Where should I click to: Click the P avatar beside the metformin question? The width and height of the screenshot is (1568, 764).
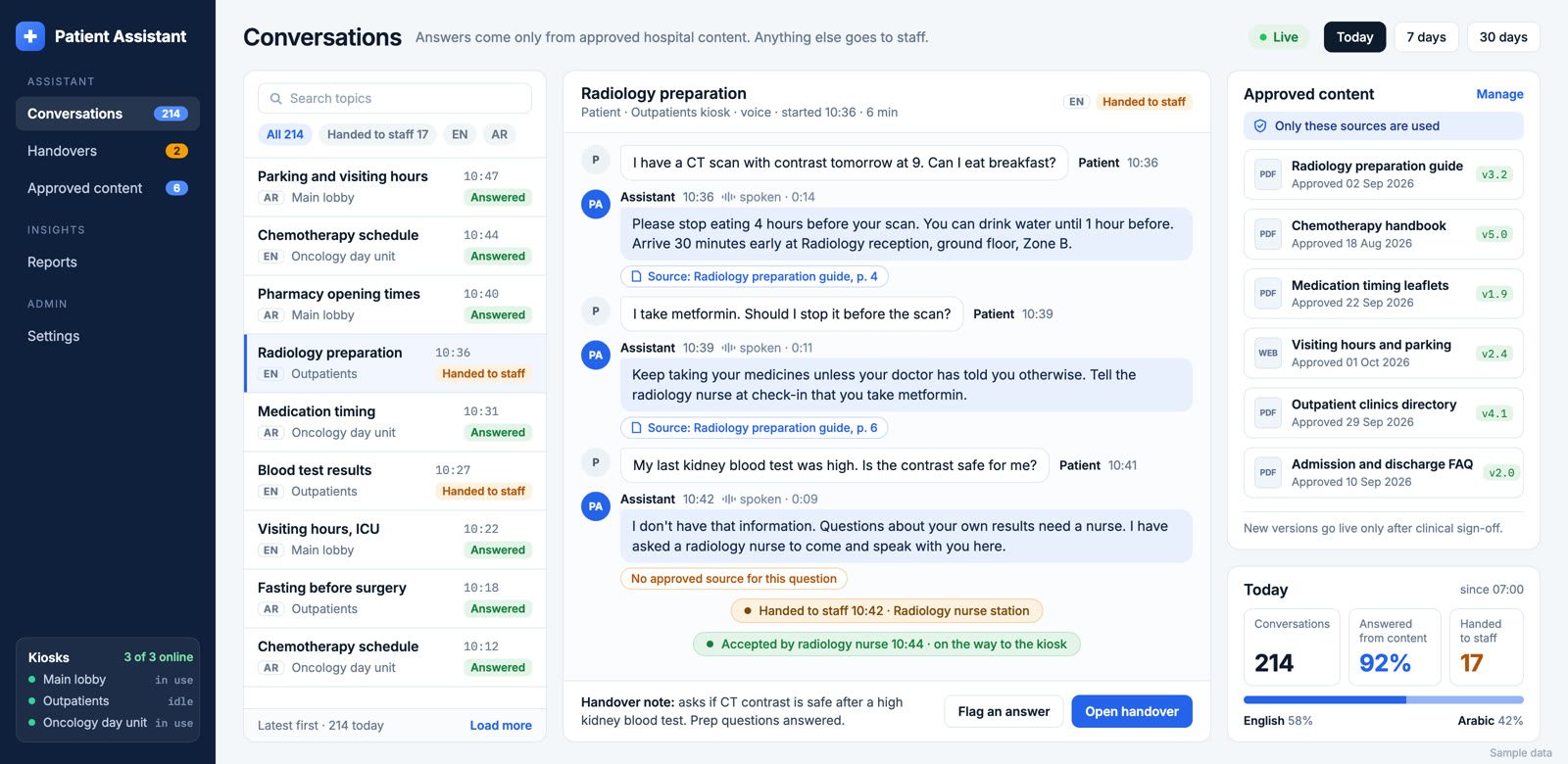[596, 311]
